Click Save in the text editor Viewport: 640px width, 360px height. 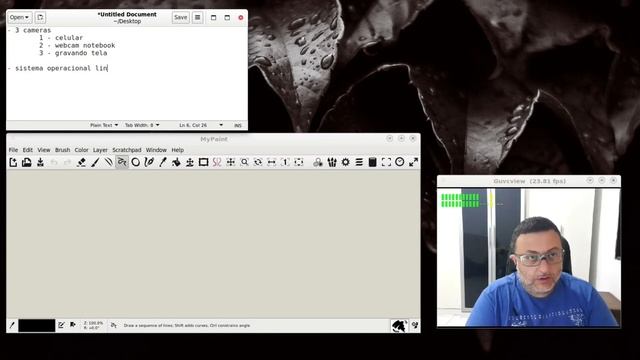tap(180, 18)
